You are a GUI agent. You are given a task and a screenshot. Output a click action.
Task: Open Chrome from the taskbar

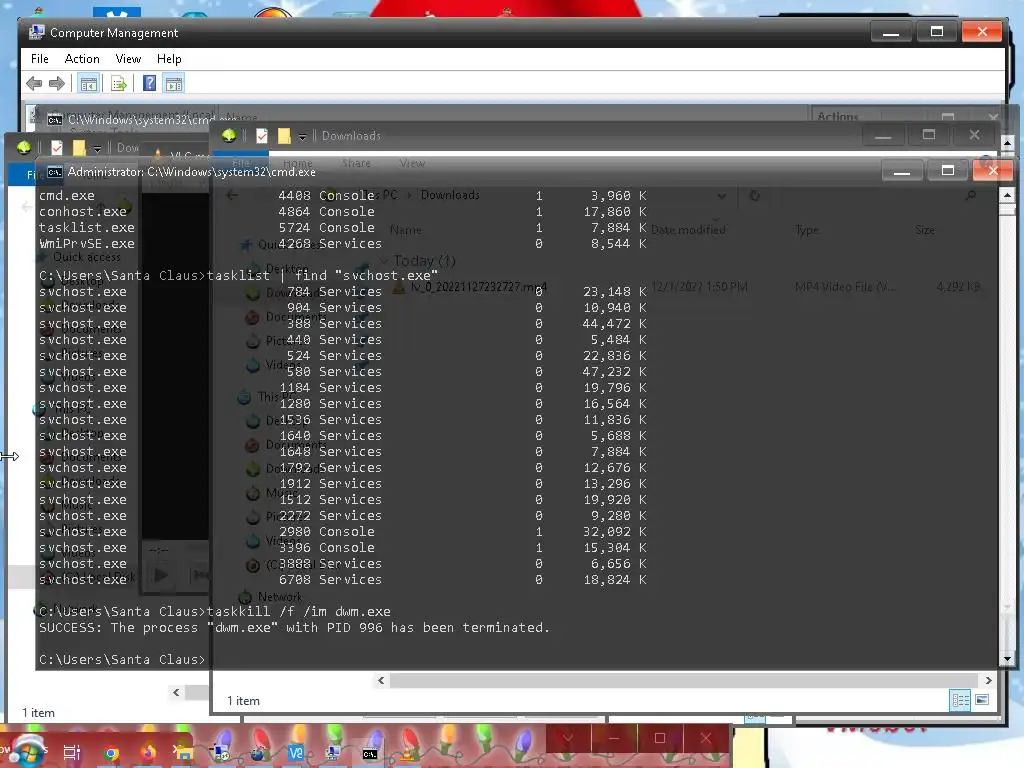pos(111,754)
